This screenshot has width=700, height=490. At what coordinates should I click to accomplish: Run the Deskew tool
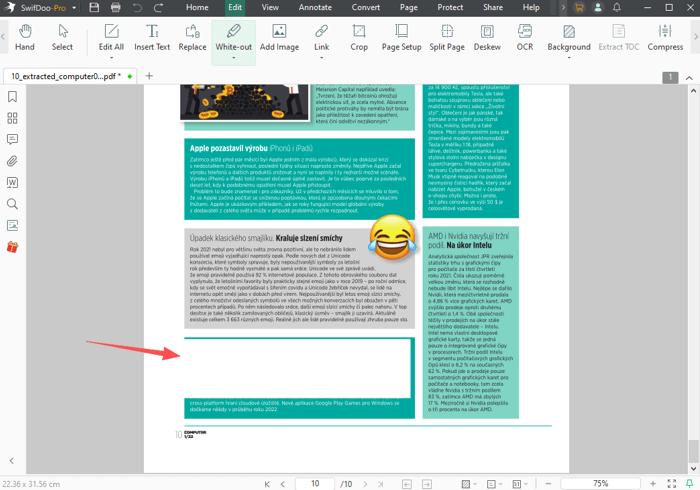(487, 38)
